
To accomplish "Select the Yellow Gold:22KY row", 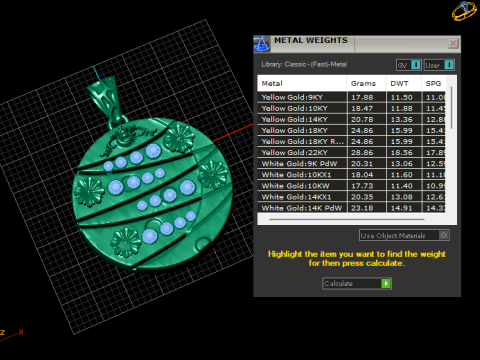I will (351, 152).
